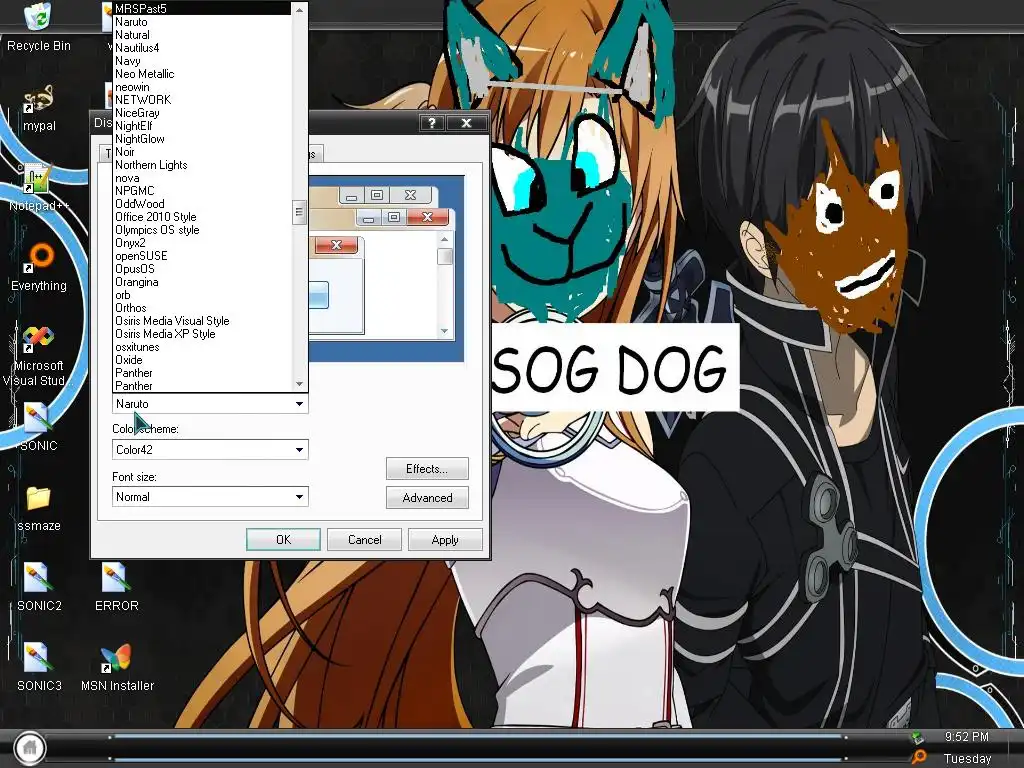Confirm with the OK button

click(283, 539)
